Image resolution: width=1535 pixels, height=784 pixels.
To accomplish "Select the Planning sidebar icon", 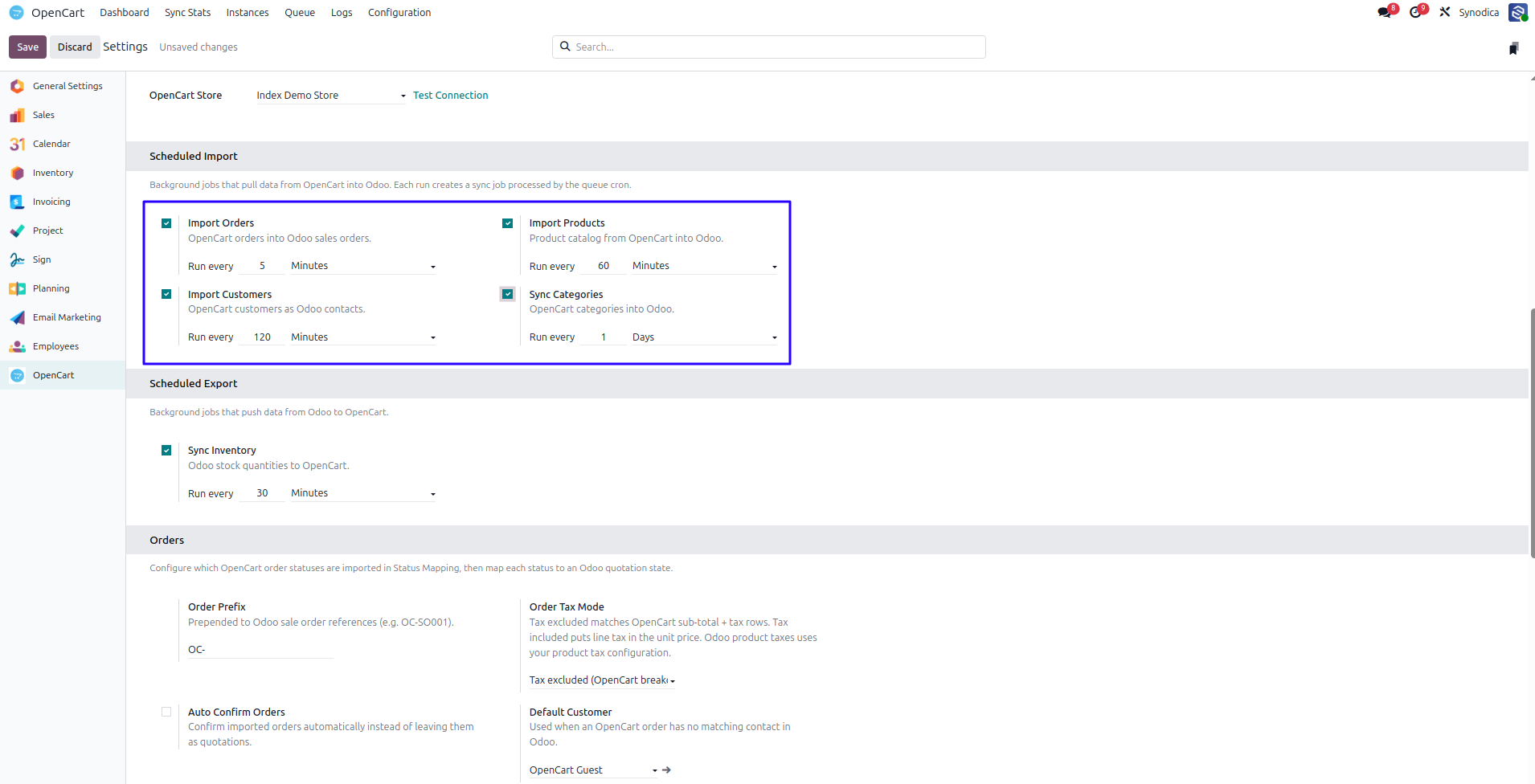I will [x=17, y=288].
